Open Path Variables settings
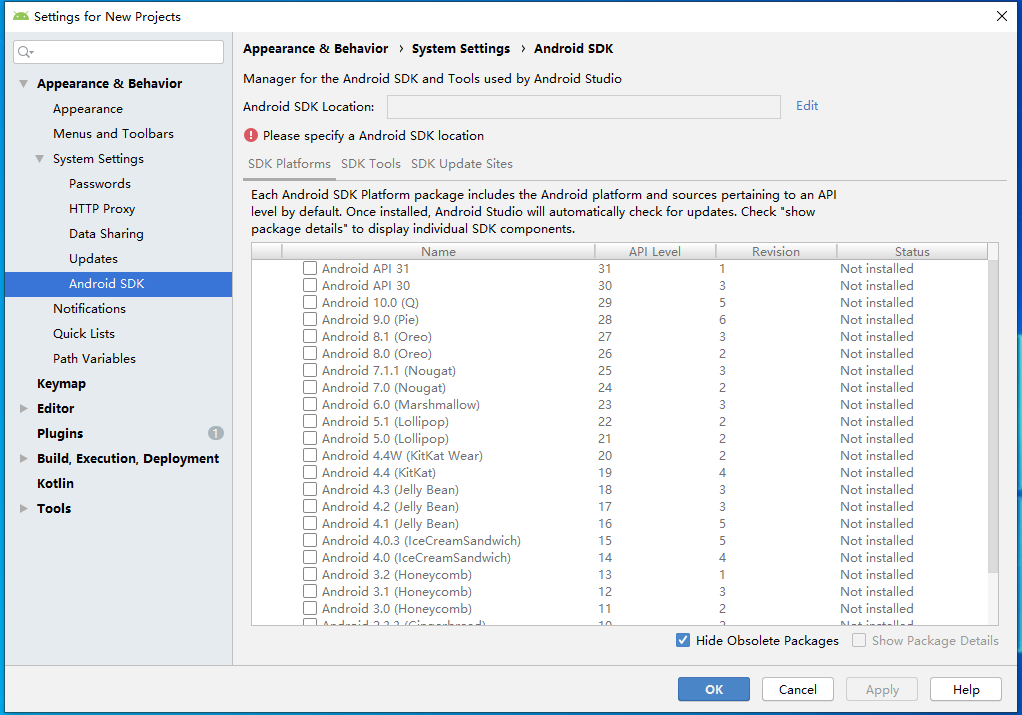 95,358
